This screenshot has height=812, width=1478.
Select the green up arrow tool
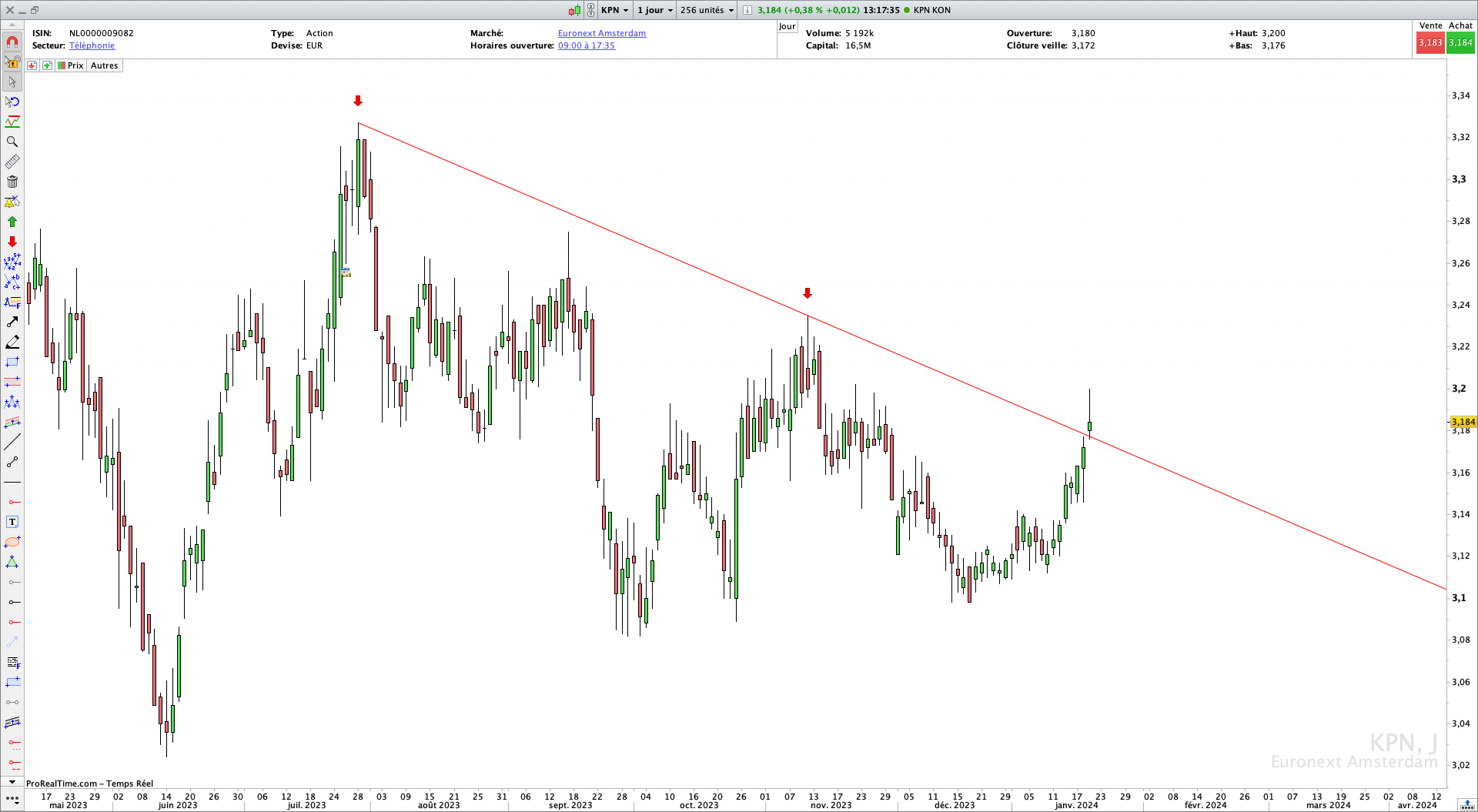(x=12, y=222)
